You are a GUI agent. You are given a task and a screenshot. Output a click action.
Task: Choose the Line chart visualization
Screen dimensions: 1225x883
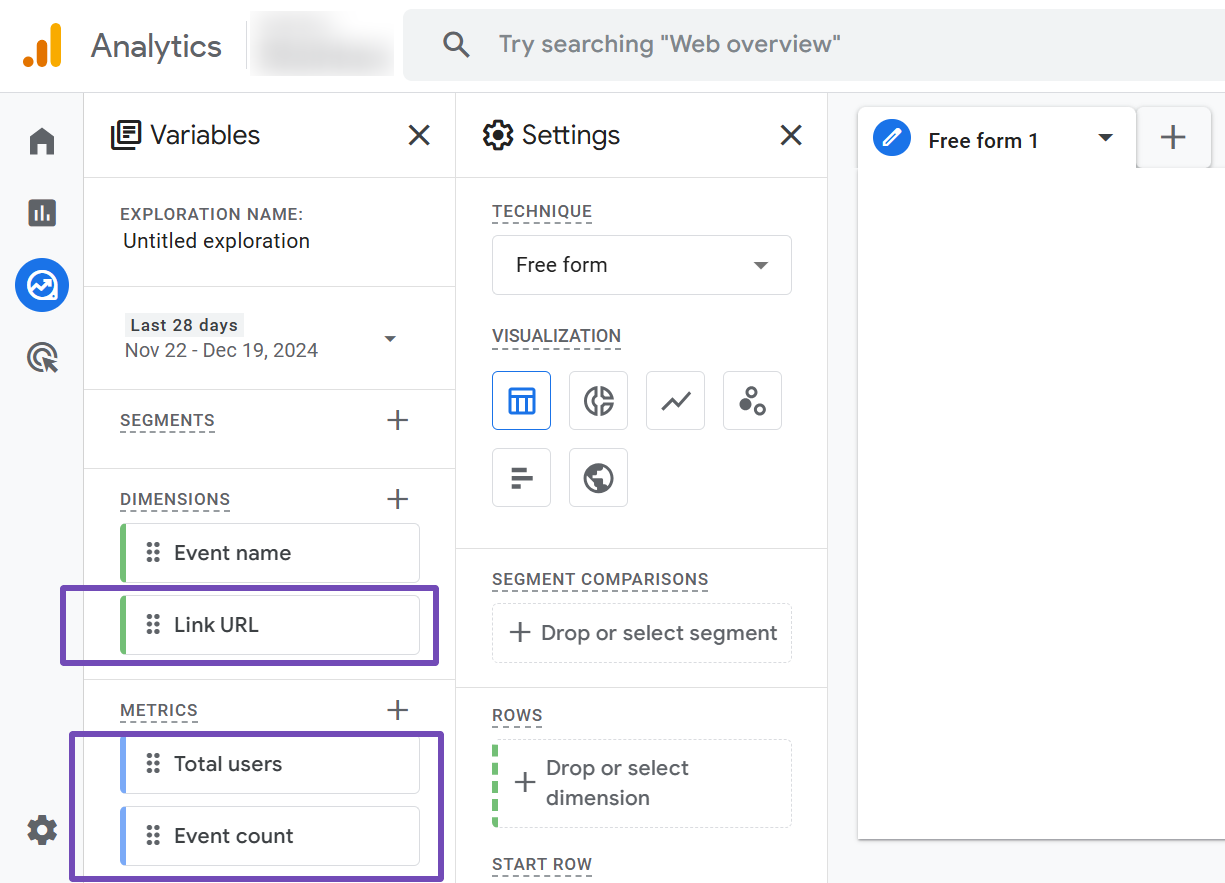675,401
